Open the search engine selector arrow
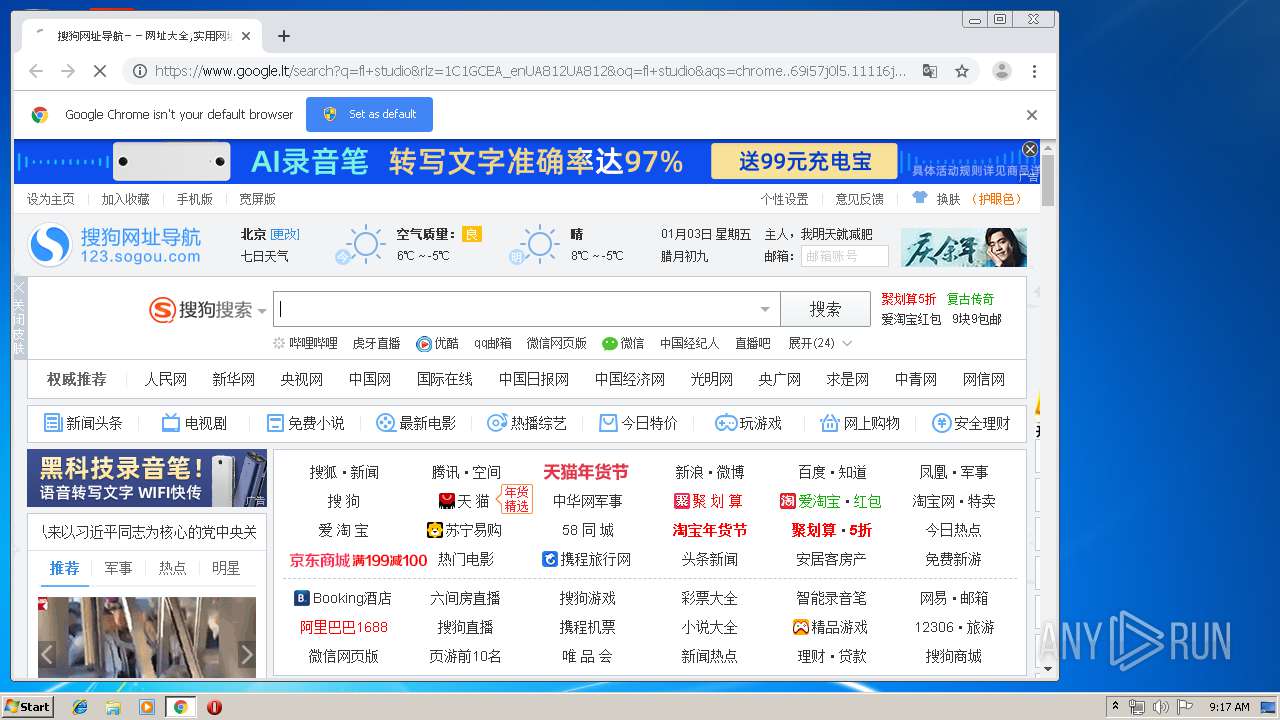 (x=262, y=311)
